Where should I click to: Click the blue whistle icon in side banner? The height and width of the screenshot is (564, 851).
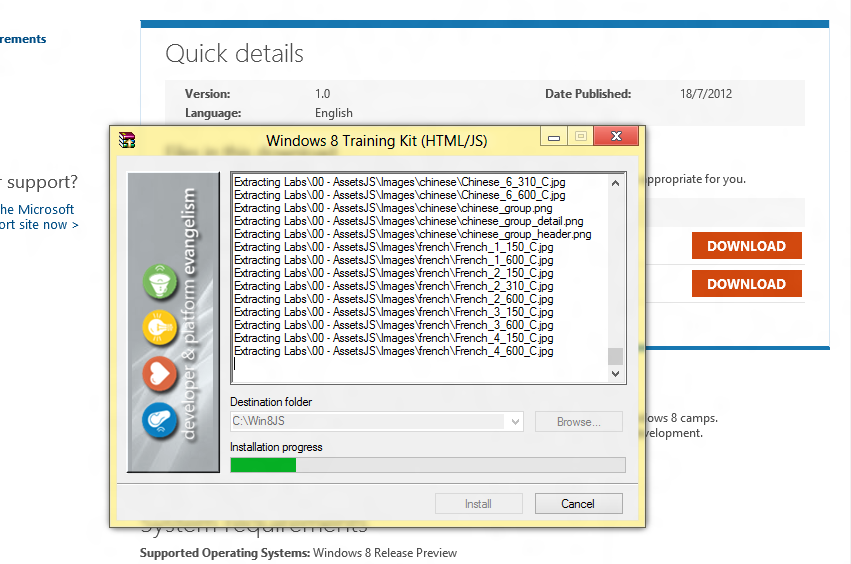point(160,420)
